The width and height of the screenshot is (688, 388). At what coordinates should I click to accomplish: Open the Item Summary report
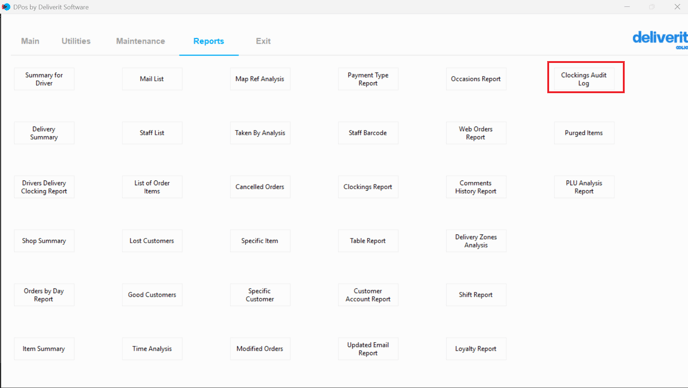pos(44,349)
